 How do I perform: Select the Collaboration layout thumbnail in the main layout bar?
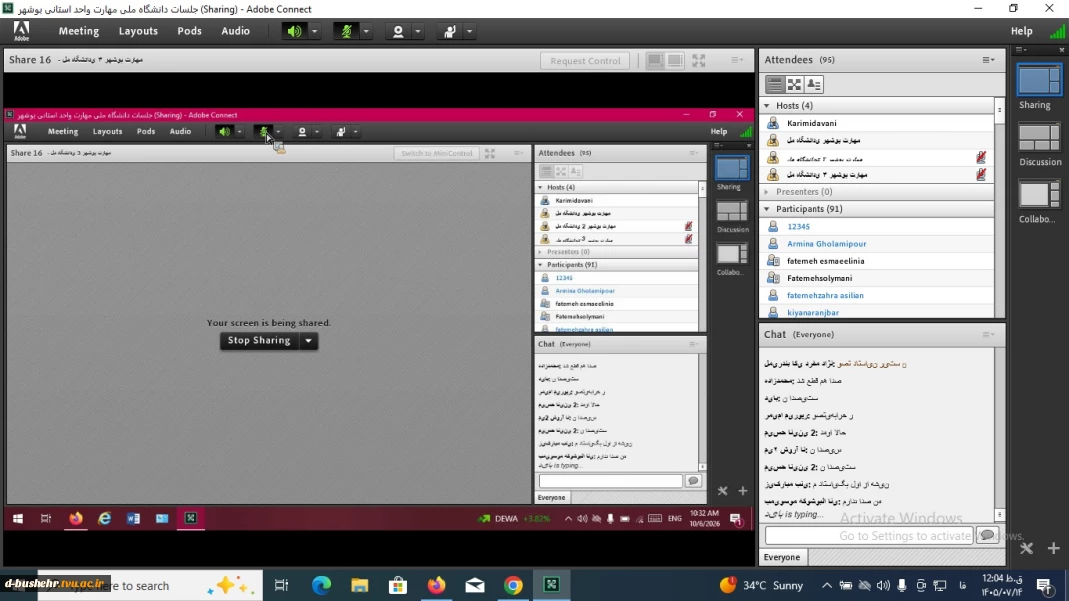click(x=1039, y=195)
